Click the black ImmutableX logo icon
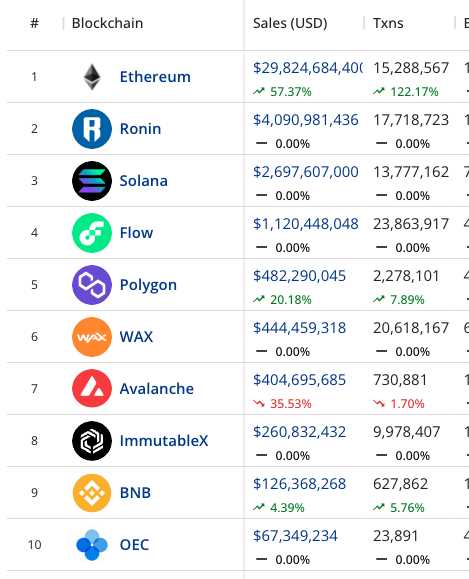This screenshot has width=469, height=579. click(92, 441)
